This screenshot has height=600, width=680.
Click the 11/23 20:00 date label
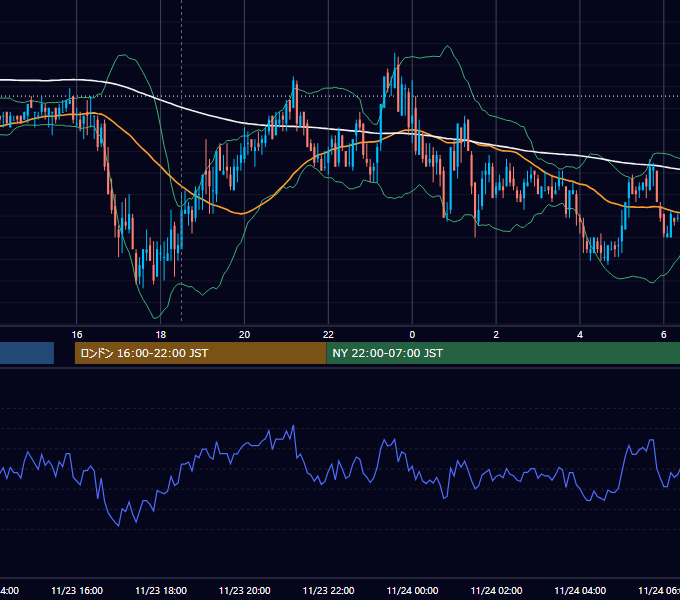coord(245,590)
